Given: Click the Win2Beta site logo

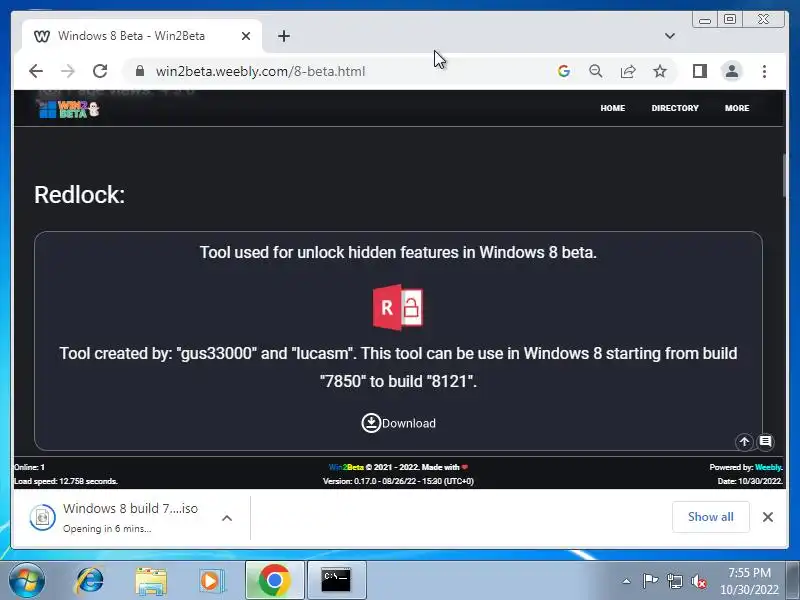Looking at the screenshot, I should click(69, 109).
